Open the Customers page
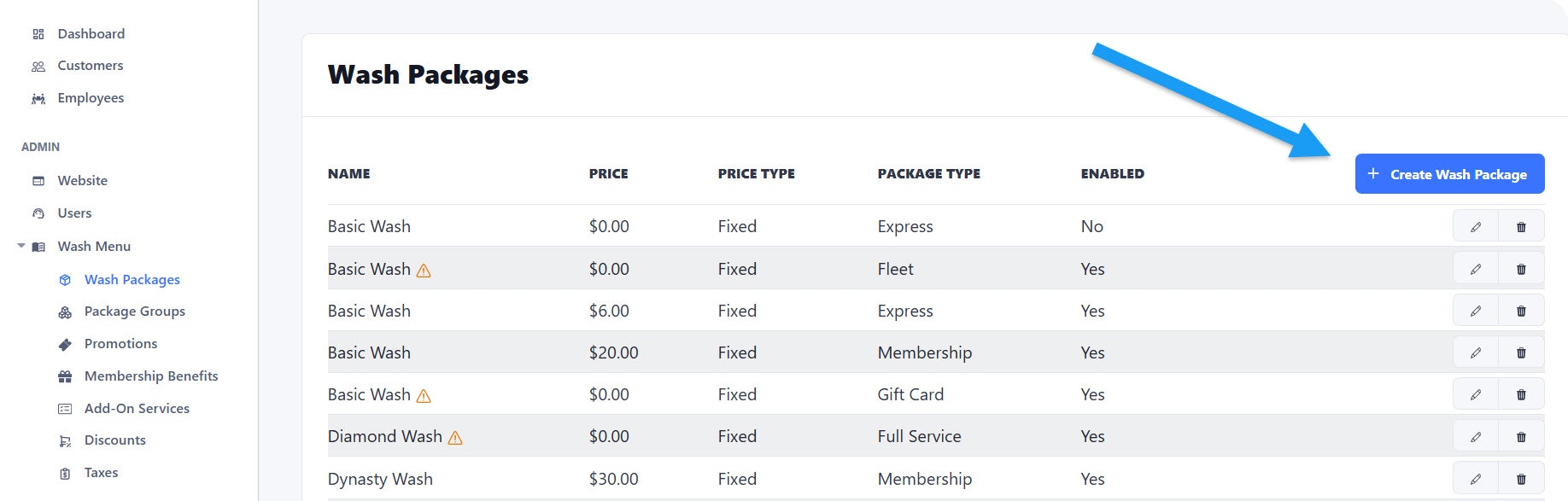The width and height of the screenshot is (1568, 501). click(90, 66)
